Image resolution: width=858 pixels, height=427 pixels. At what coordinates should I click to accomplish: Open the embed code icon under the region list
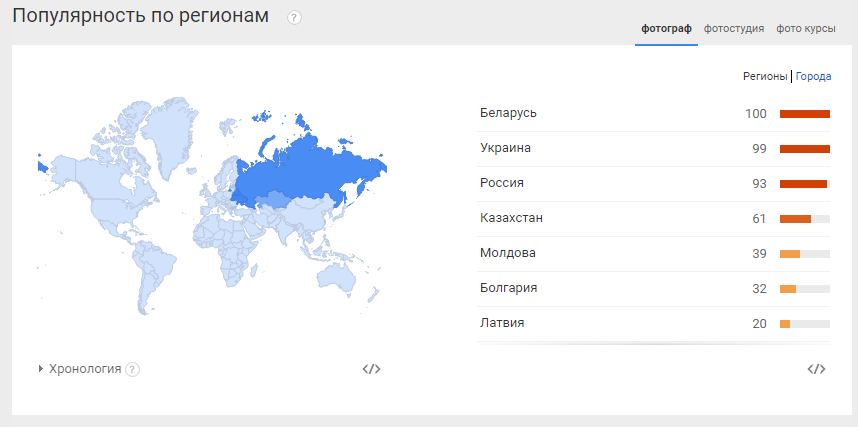(816, 369)
